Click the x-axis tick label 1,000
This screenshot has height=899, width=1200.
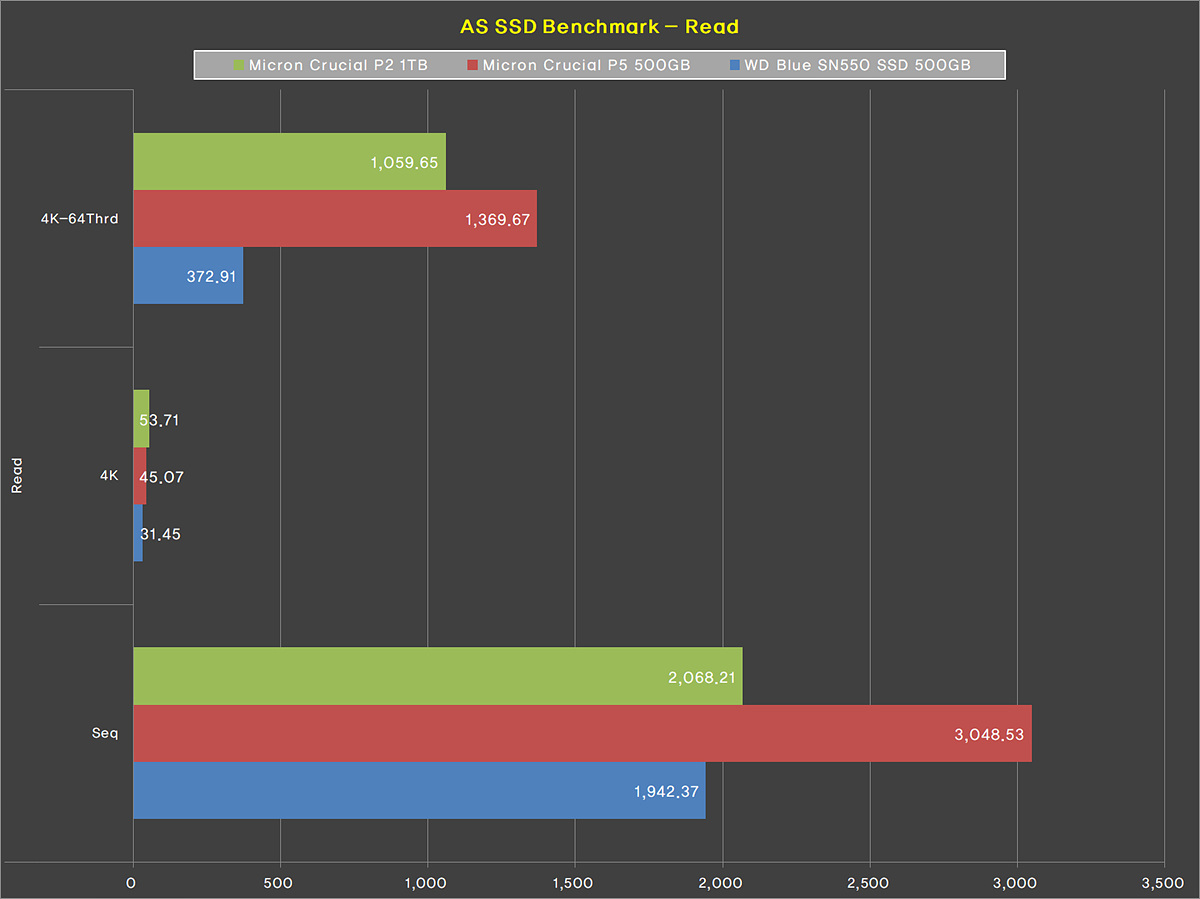427,883
